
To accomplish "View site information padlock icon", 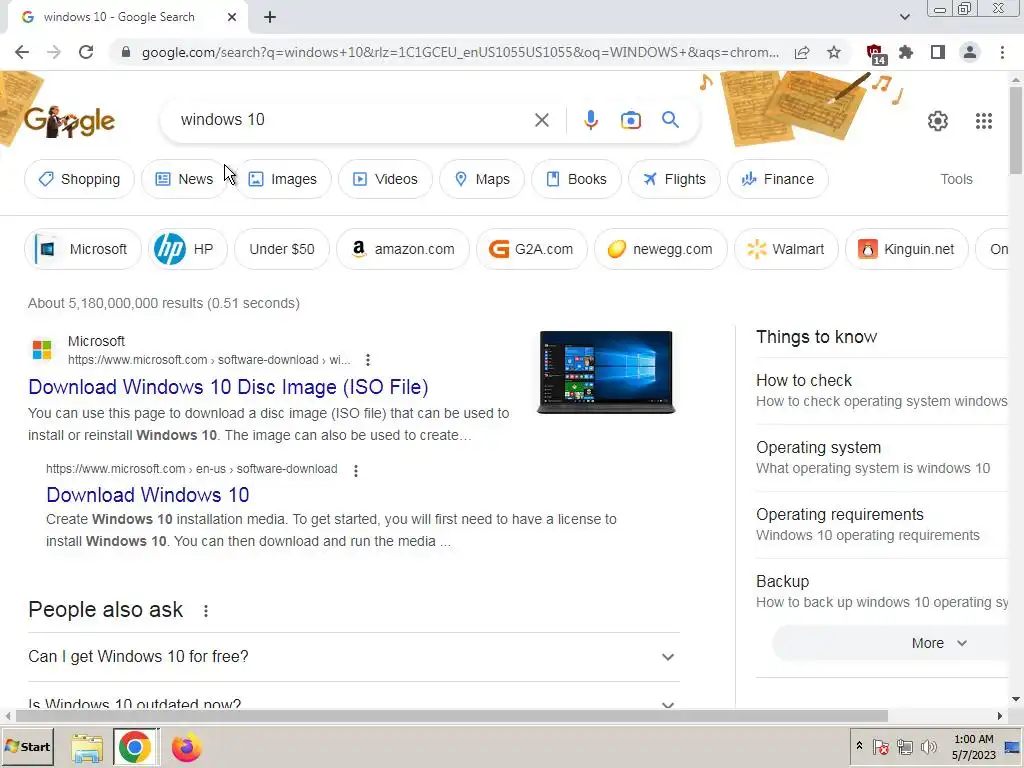I will point(126,52).
